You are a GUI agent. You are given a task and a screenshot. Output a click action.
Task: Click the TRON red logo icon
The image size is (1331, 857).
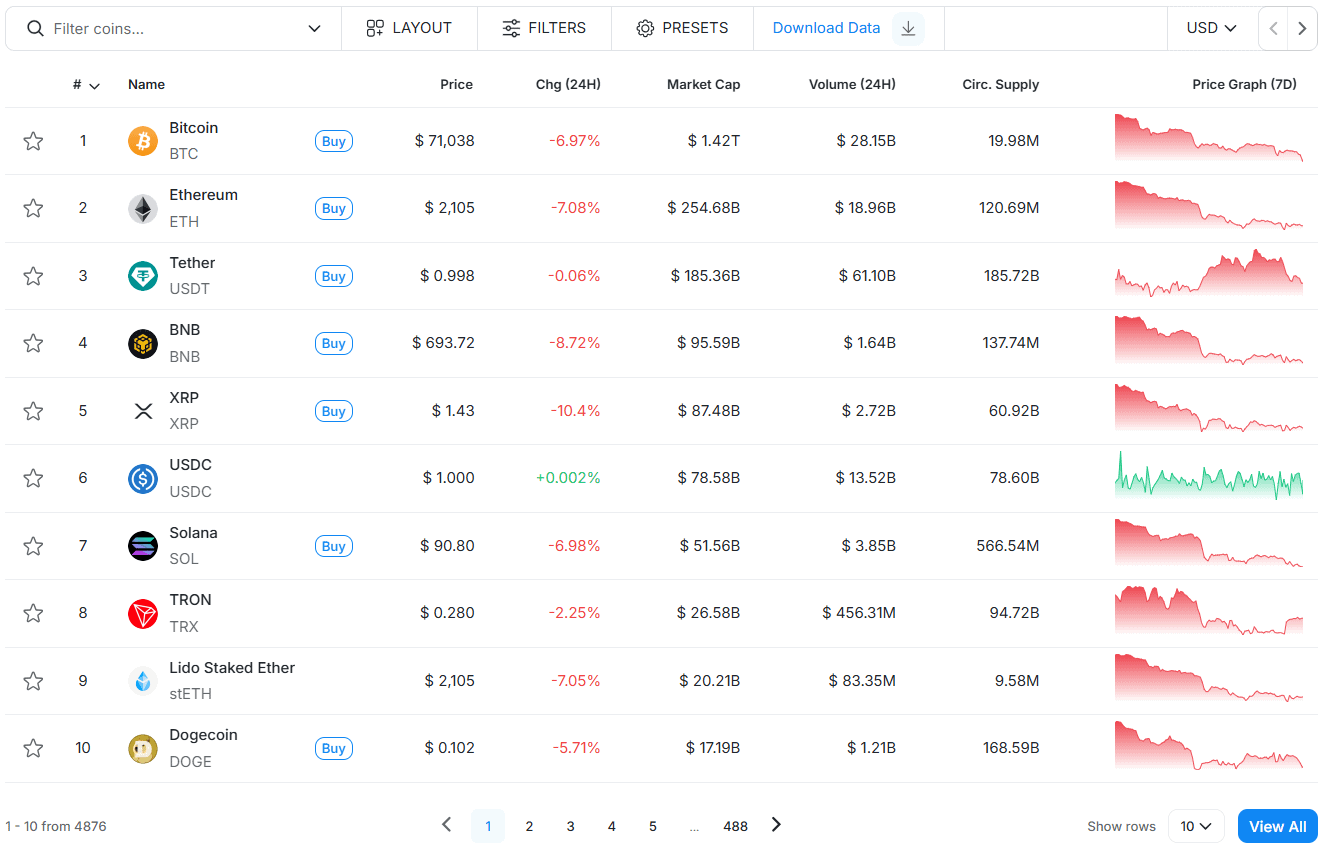point(143,613)
